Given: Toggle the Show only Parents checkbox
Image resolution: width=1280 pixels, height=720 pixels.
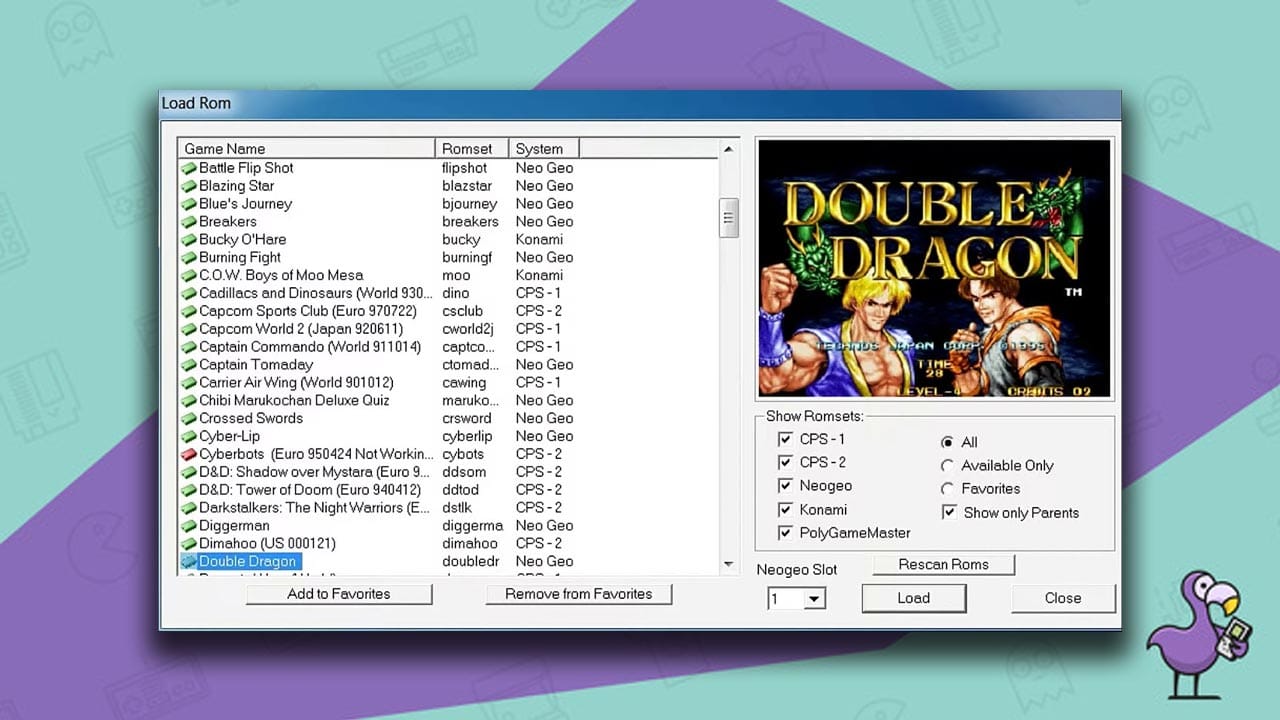Looking at the screenshot, I should click(x=949, y=513).
